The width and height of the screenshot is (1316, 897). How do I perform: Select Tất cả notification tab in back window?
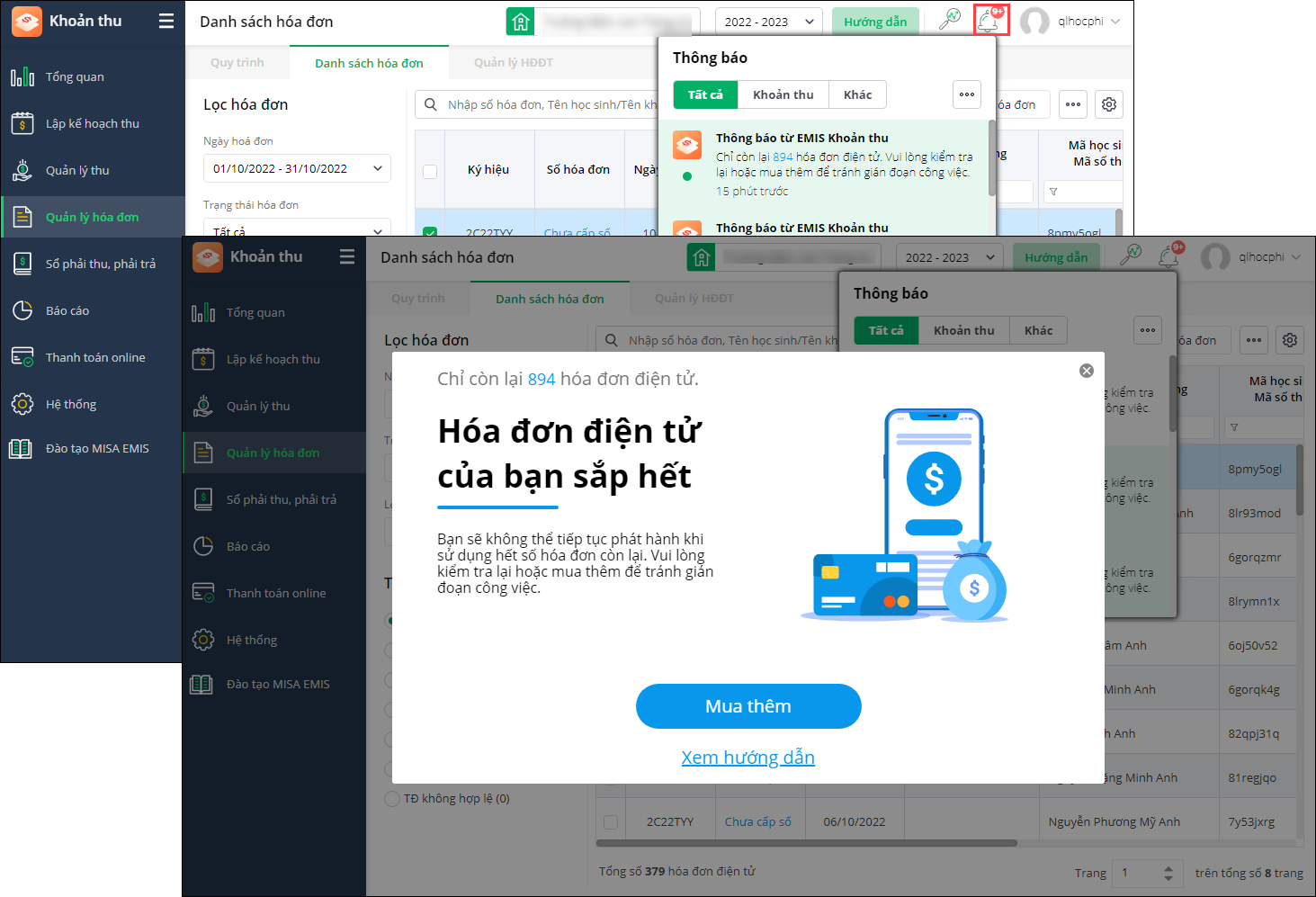pyautogui.click(x=705, y=94)
